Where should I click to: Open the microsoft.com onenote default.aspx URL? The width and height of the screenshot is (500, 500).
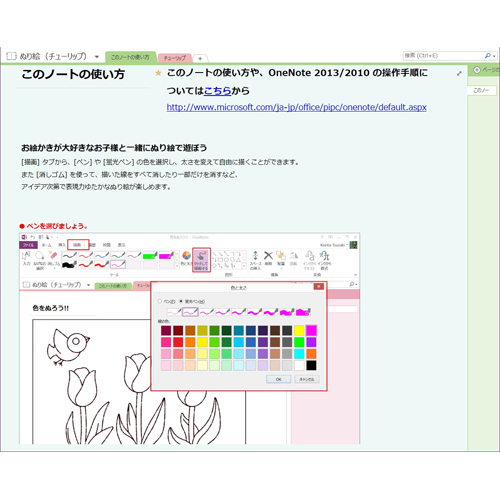297,107
